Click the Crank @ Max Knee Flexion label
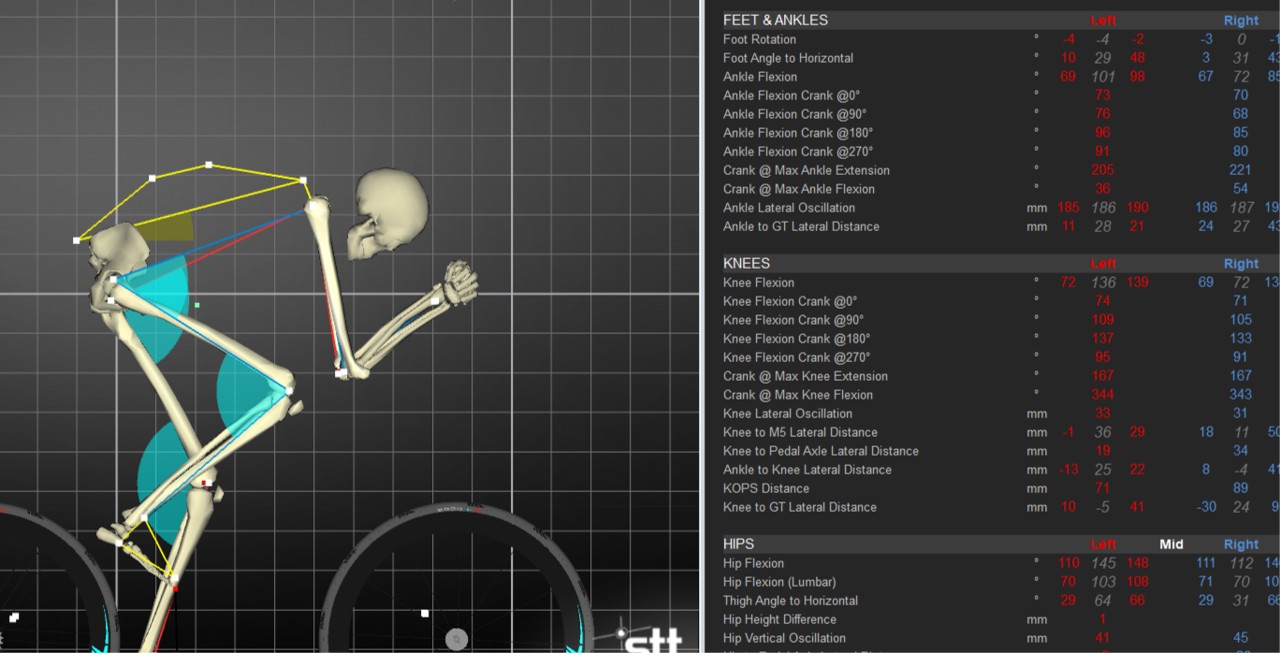Viewport: 1280px width, 653px height. (798, 395)
